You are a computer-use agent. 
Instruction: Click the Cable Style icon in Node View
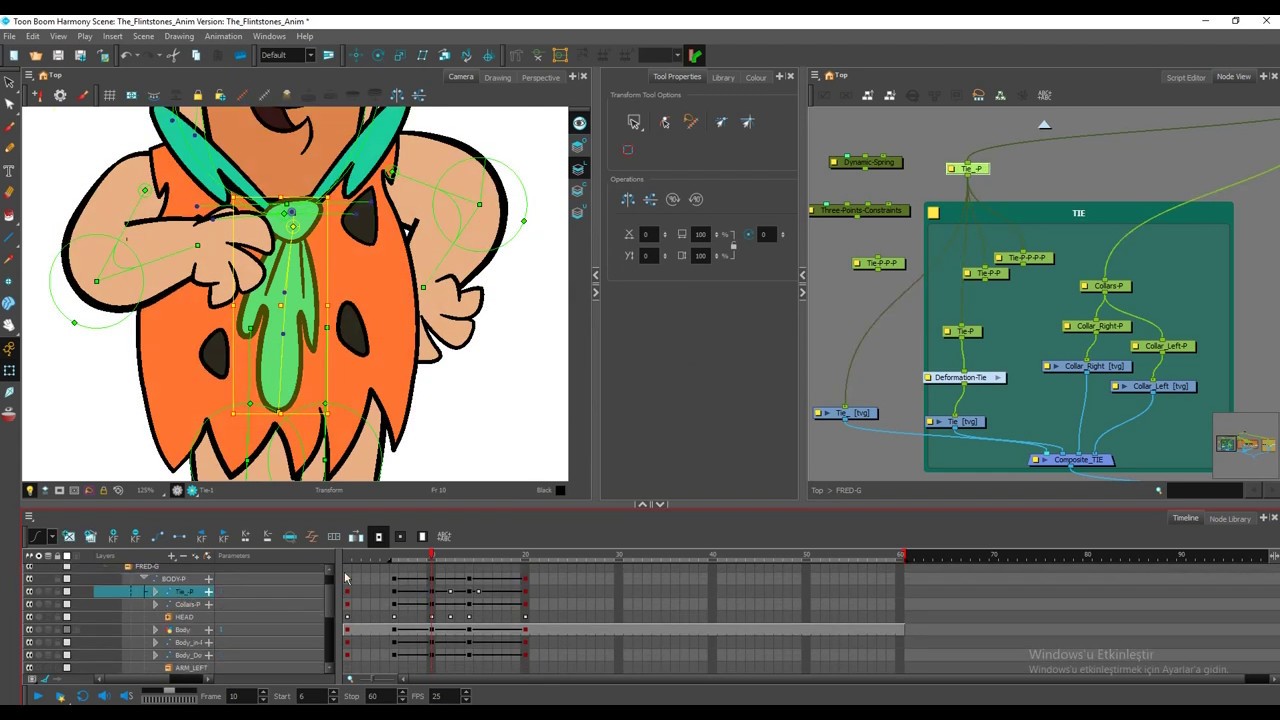click(x=978, y=95)
